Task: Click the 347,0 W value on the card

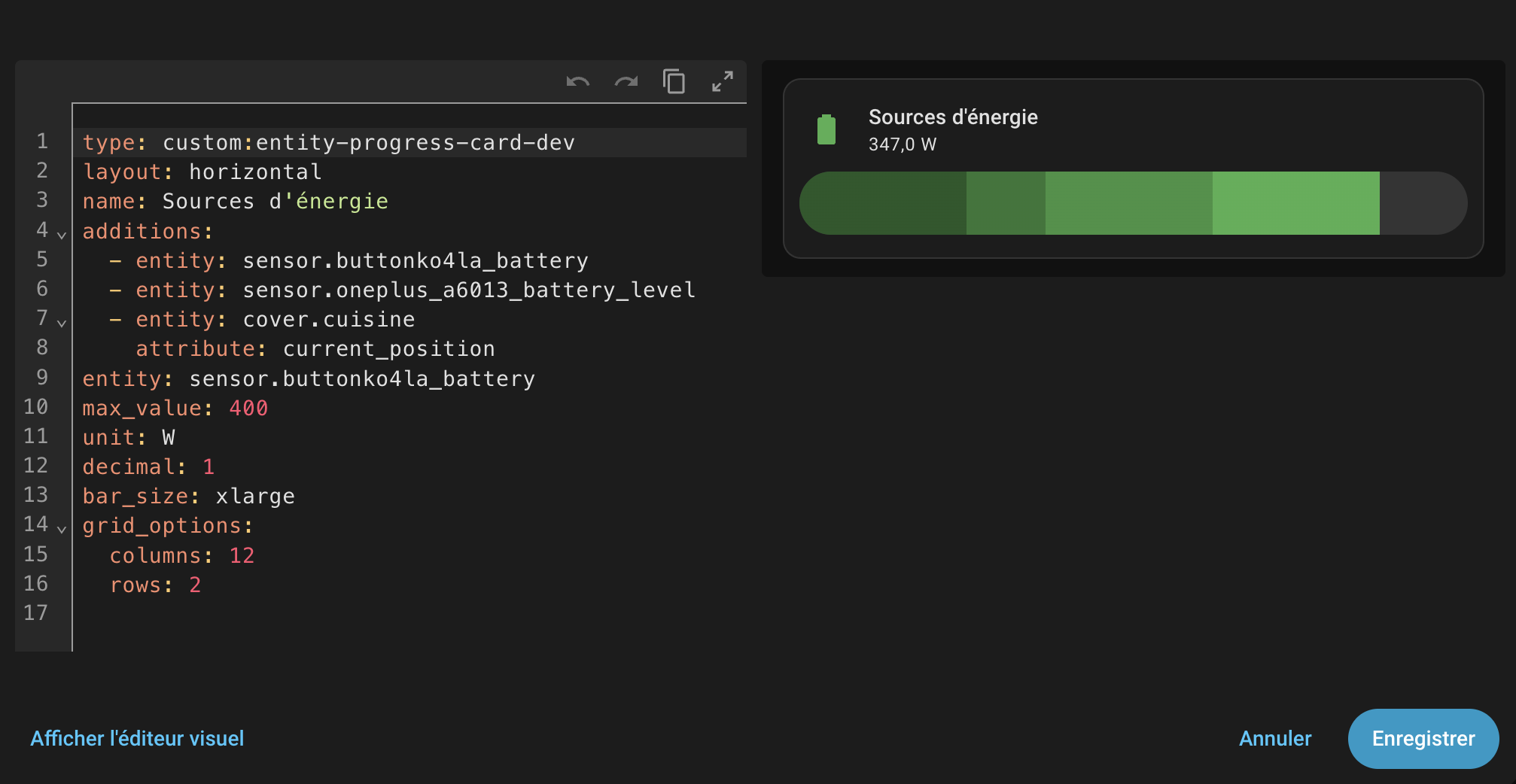Action: 903,144
